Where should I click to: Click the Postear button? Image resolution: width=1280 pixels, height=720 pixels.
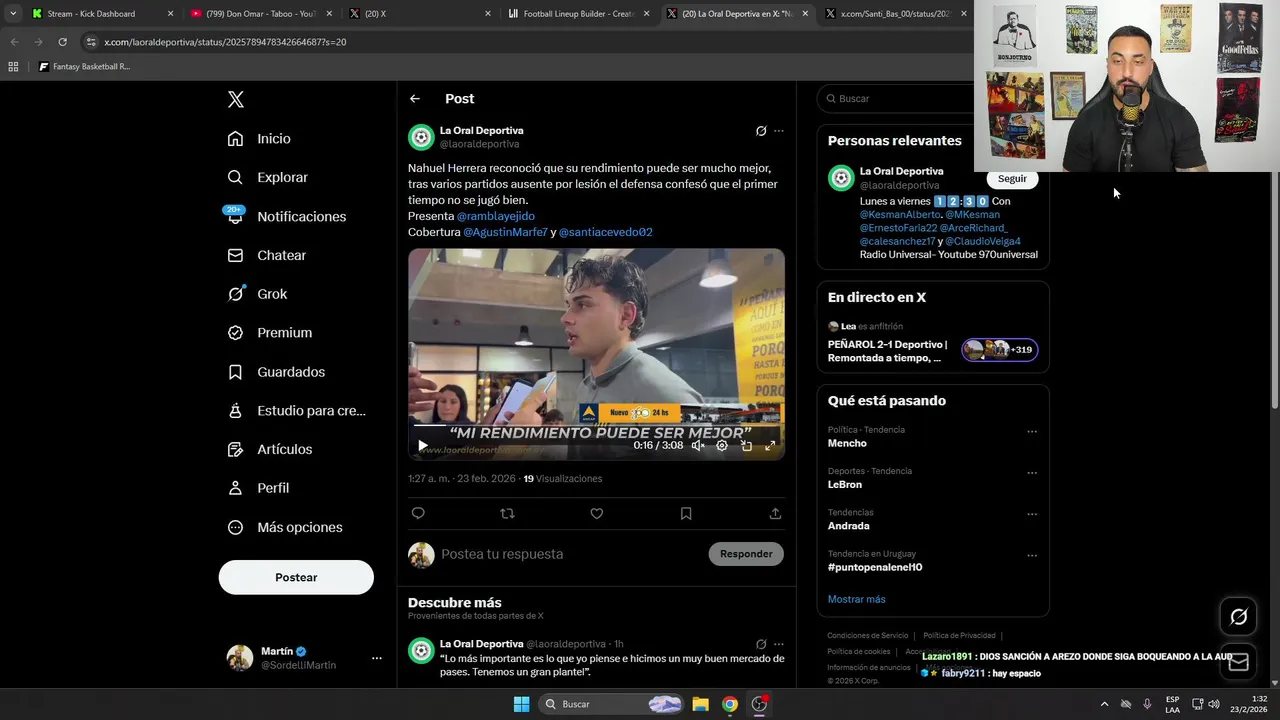point(296,577)
